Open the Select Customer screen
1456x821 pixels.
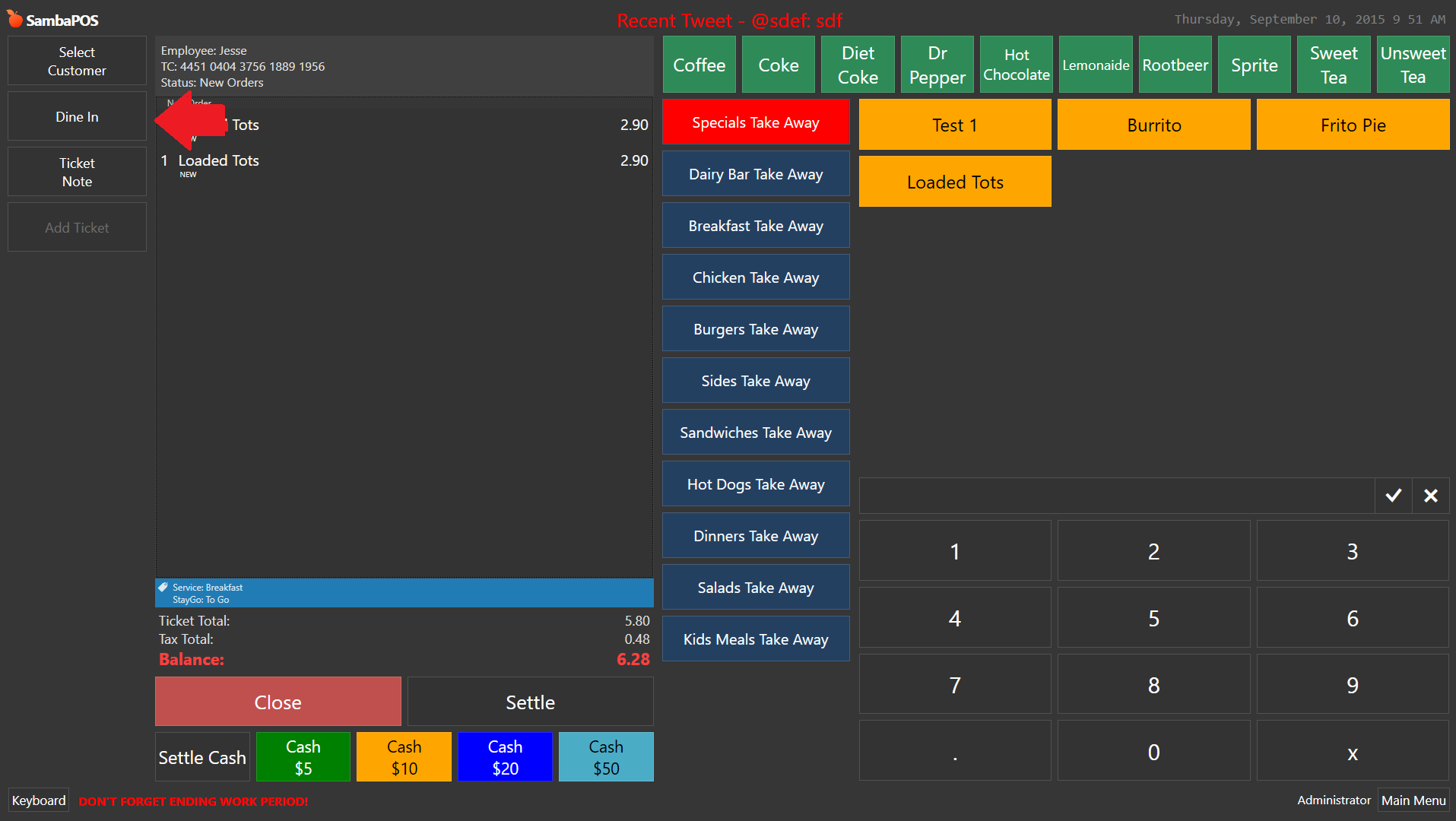coord(76,61)
